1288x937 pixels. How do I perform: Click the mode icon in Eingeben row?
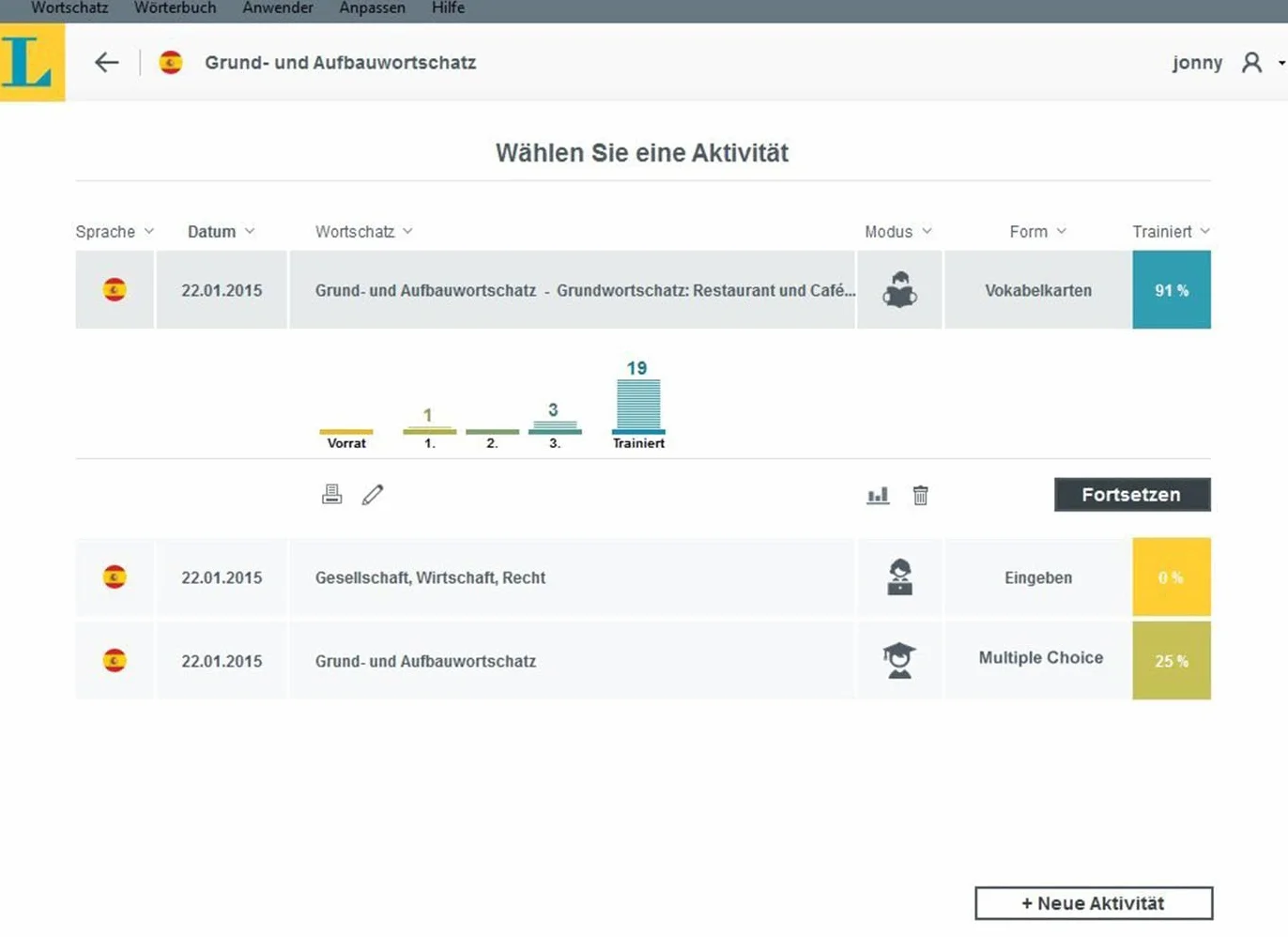(899, 577)
